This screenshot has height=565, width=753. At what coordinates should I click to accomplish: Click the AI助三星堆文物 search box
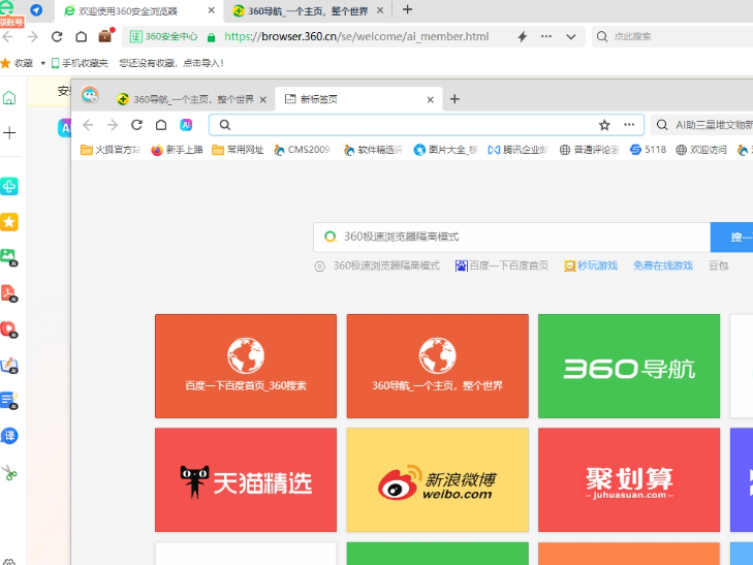(702, 125)
